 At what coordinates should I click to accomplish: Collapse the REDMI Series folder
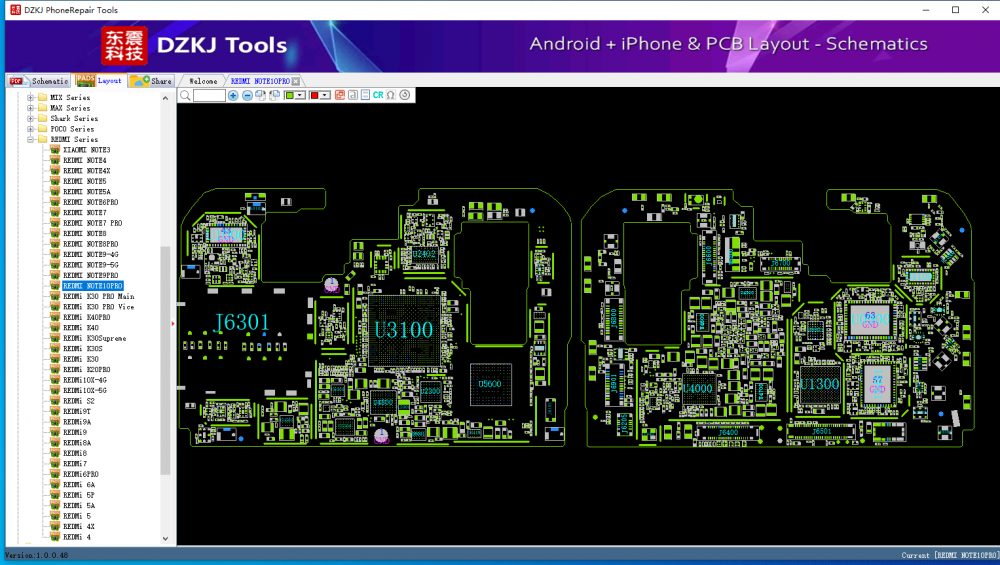pyautogui.click(x=30, y=139)
